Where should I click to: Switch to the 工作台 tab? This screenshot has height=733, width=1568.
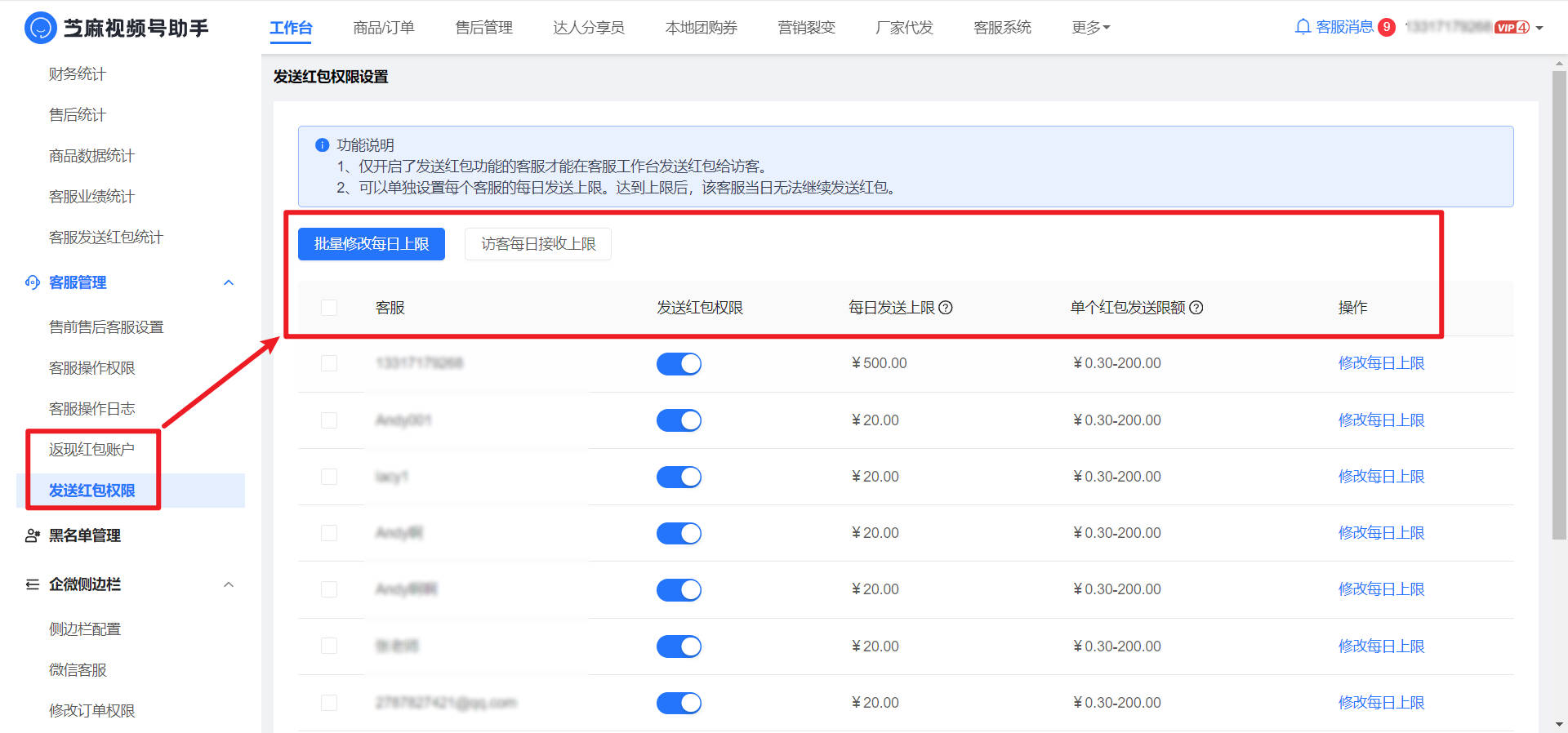pyautogui.click(x=291, y=28)
